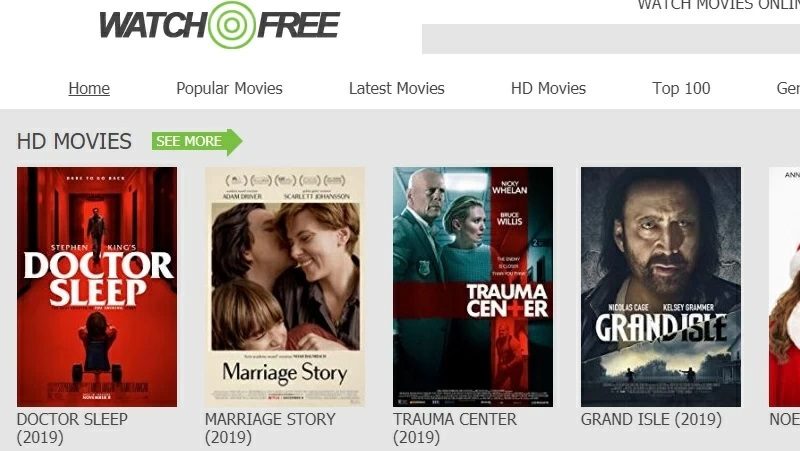Image resolution: width=800 pixels, height=451 pixels.
Task: Click the Doctor Sleep (2019) title link
Action: tap(72, 428)
